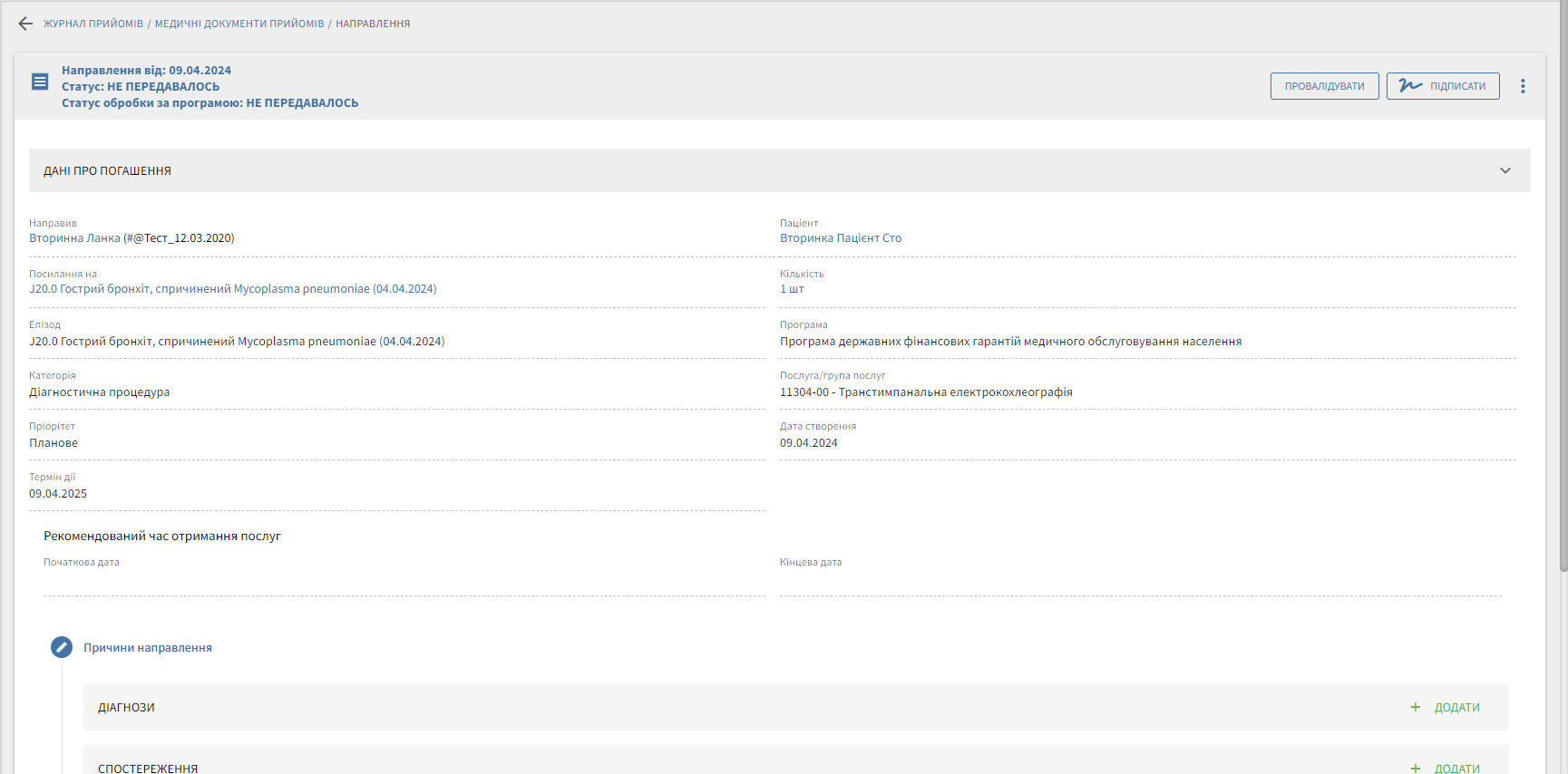This screenshot has height=774, width=1568.
Task: Click the back arrow icon
Action: pos(25,24)
